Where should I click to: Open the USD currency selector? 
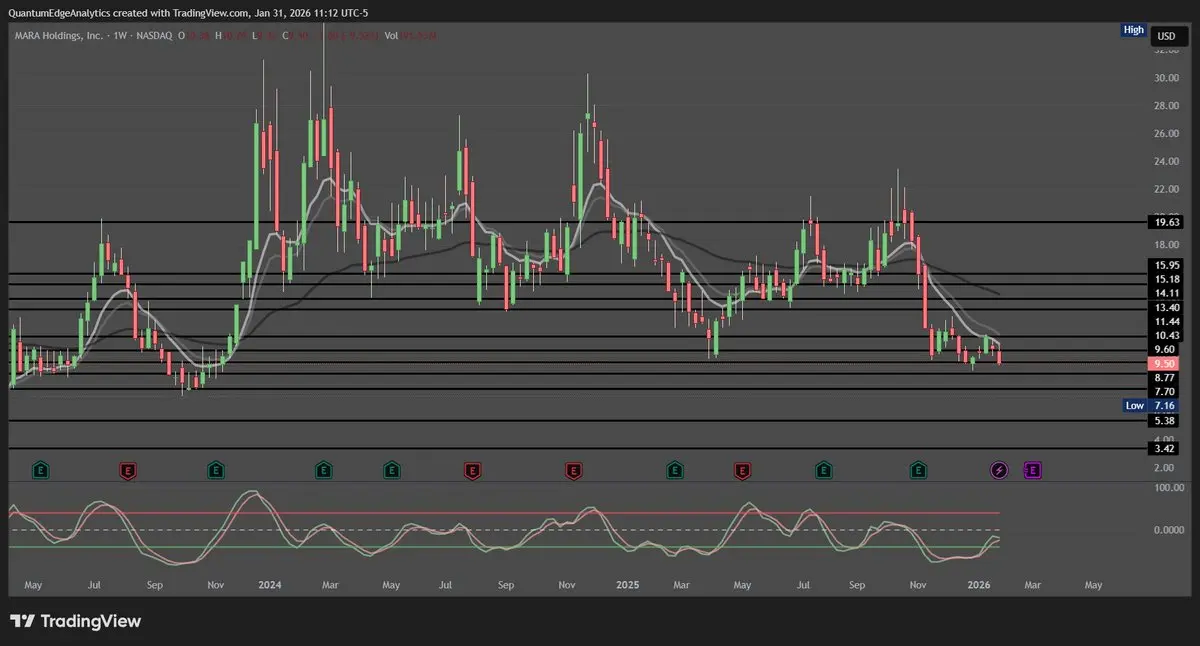[1166, 36]
